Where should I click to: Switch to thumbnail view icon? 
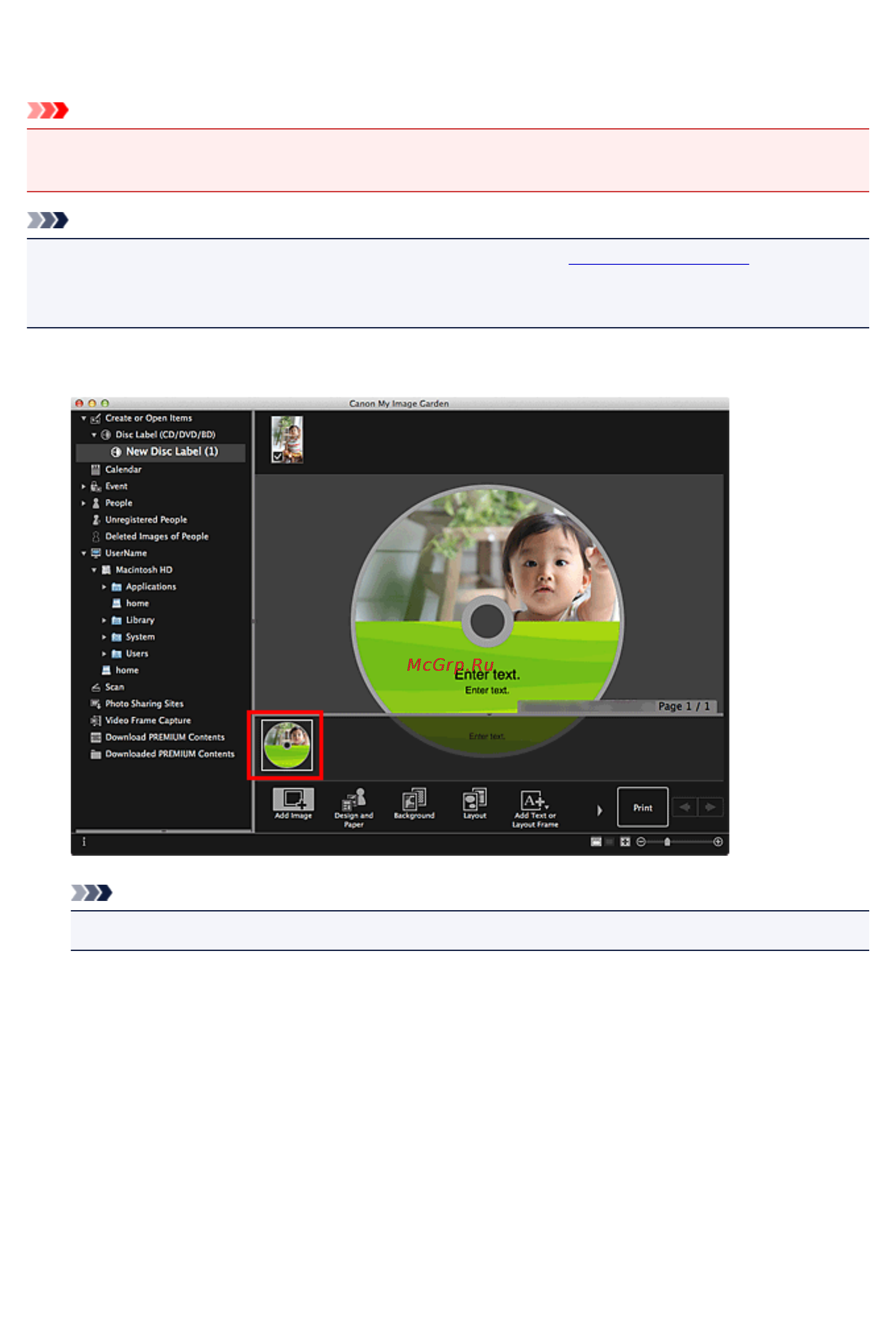tap(596, 842)
